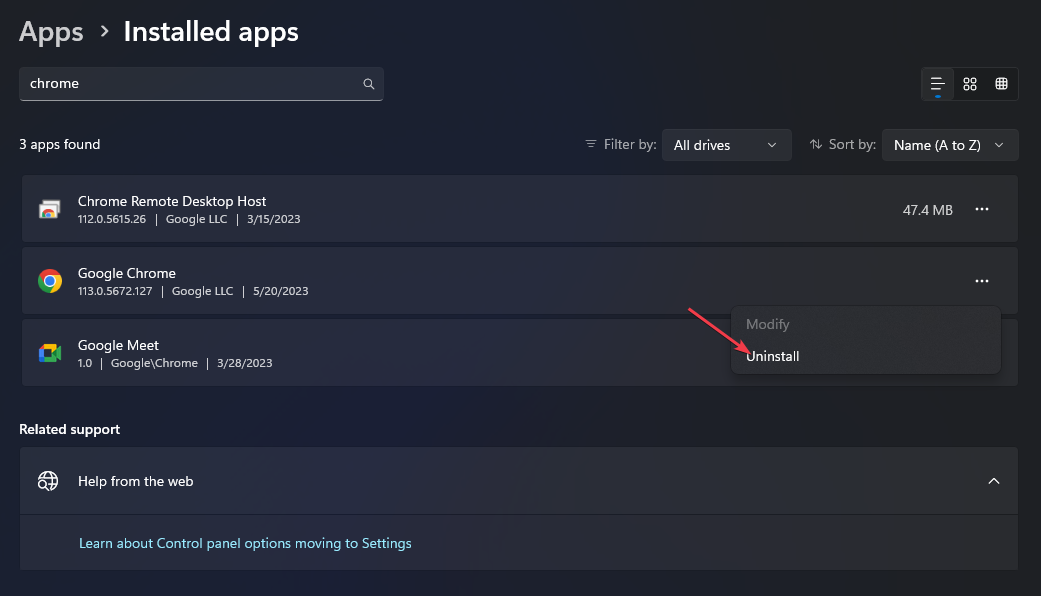Open the Sort by Name dropdown
Viewport: 1041px width, 596px height.
click(949, 145)
